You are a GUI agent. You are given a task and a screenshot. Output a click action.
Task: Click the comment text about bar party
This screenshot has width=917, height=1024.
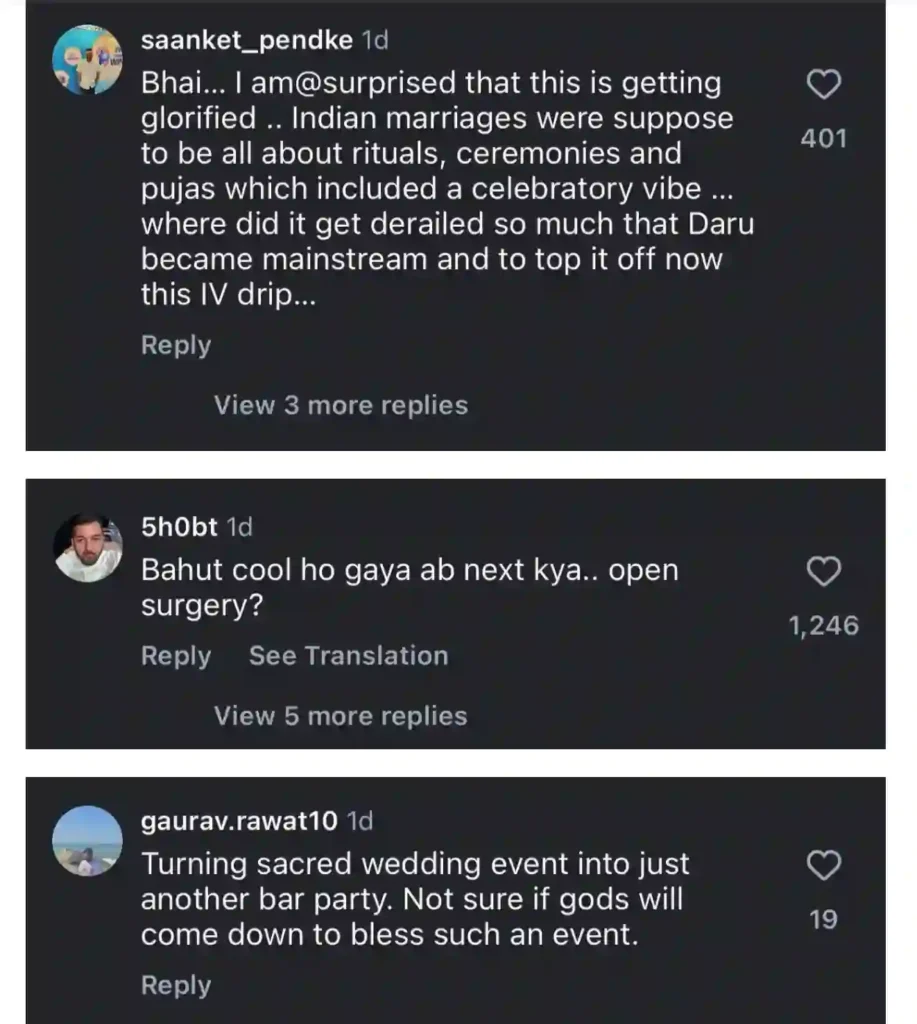tap(414, 899)
